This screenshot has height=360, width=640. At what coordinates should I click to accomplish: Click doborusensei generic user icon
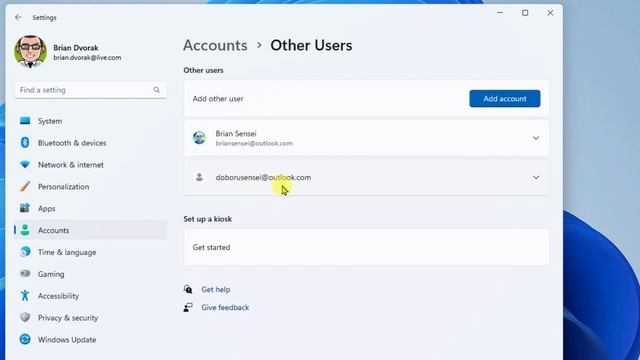point(199,177)
